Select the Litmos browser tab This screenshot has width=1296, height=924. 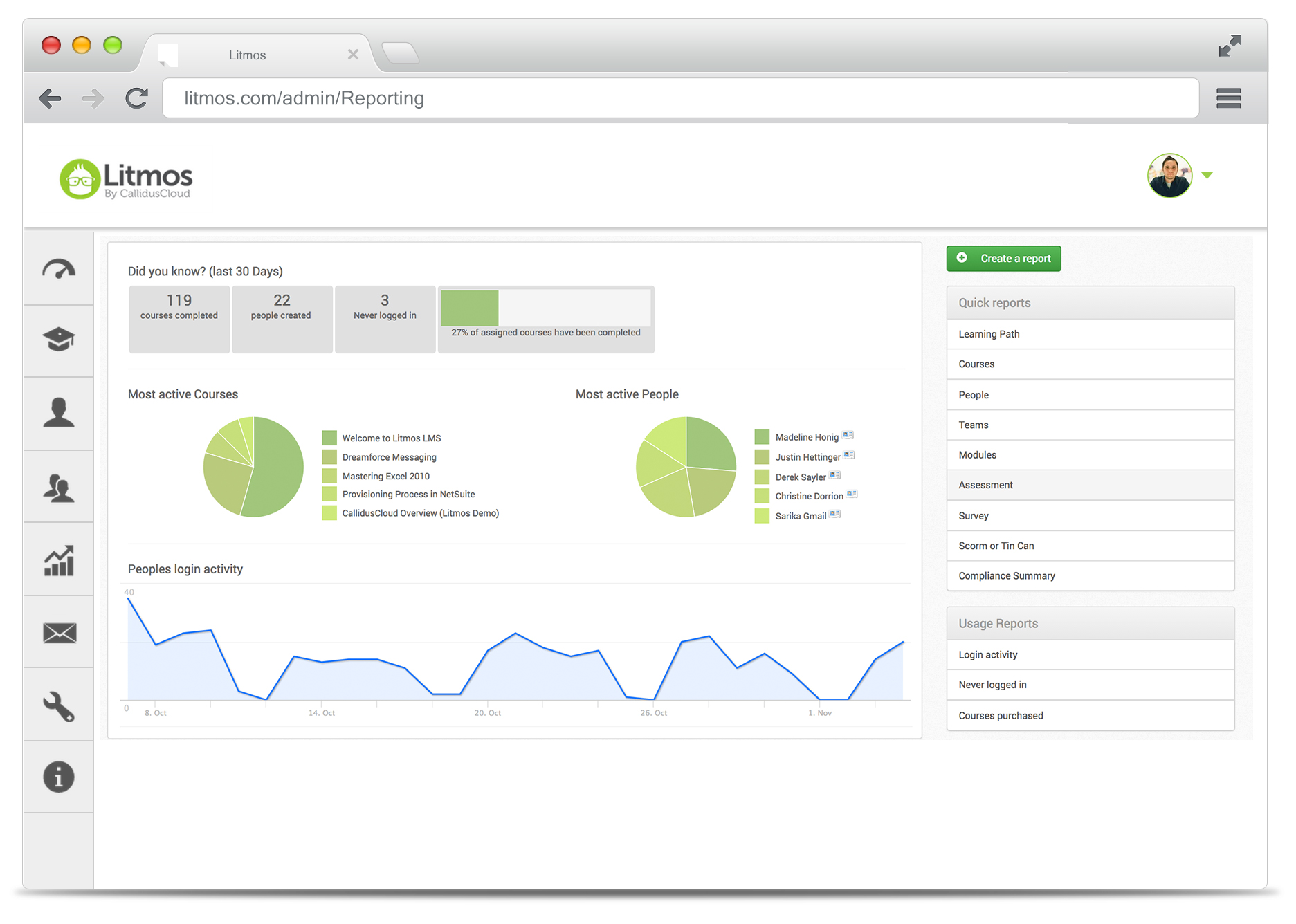(x=257, y=54)
